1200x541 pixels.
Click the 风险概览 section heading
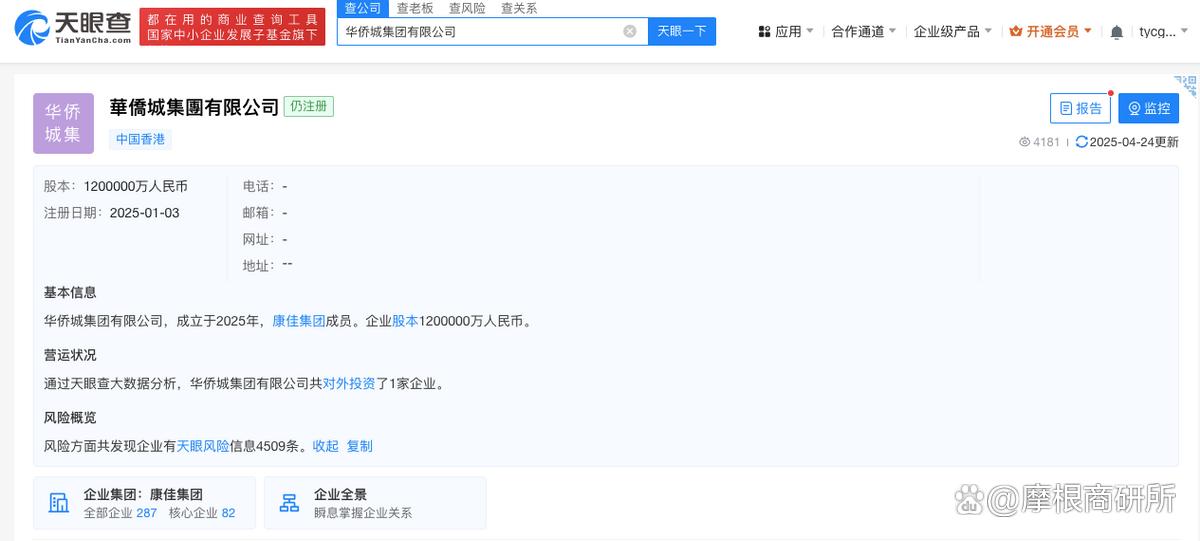click(70, 417)
